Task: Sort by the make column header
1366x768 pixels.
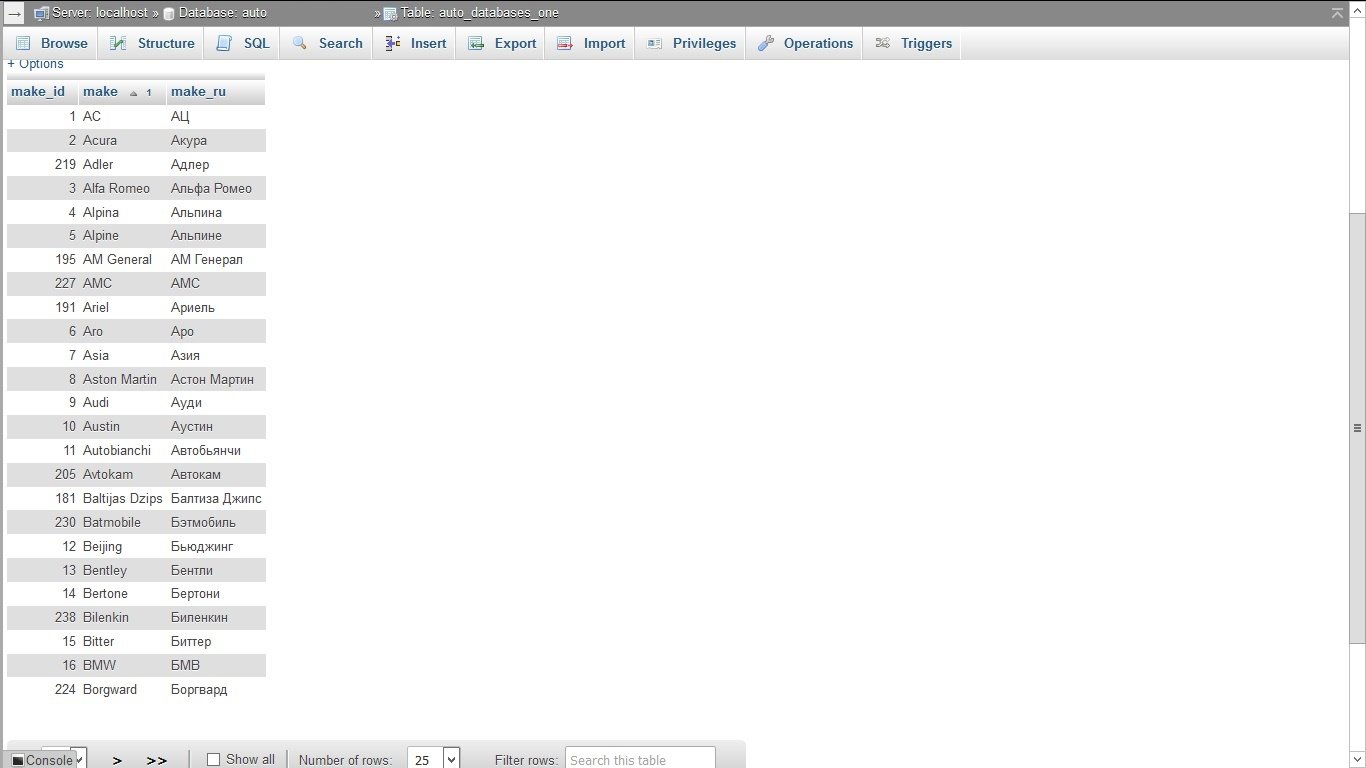Action: coord(100,92)
